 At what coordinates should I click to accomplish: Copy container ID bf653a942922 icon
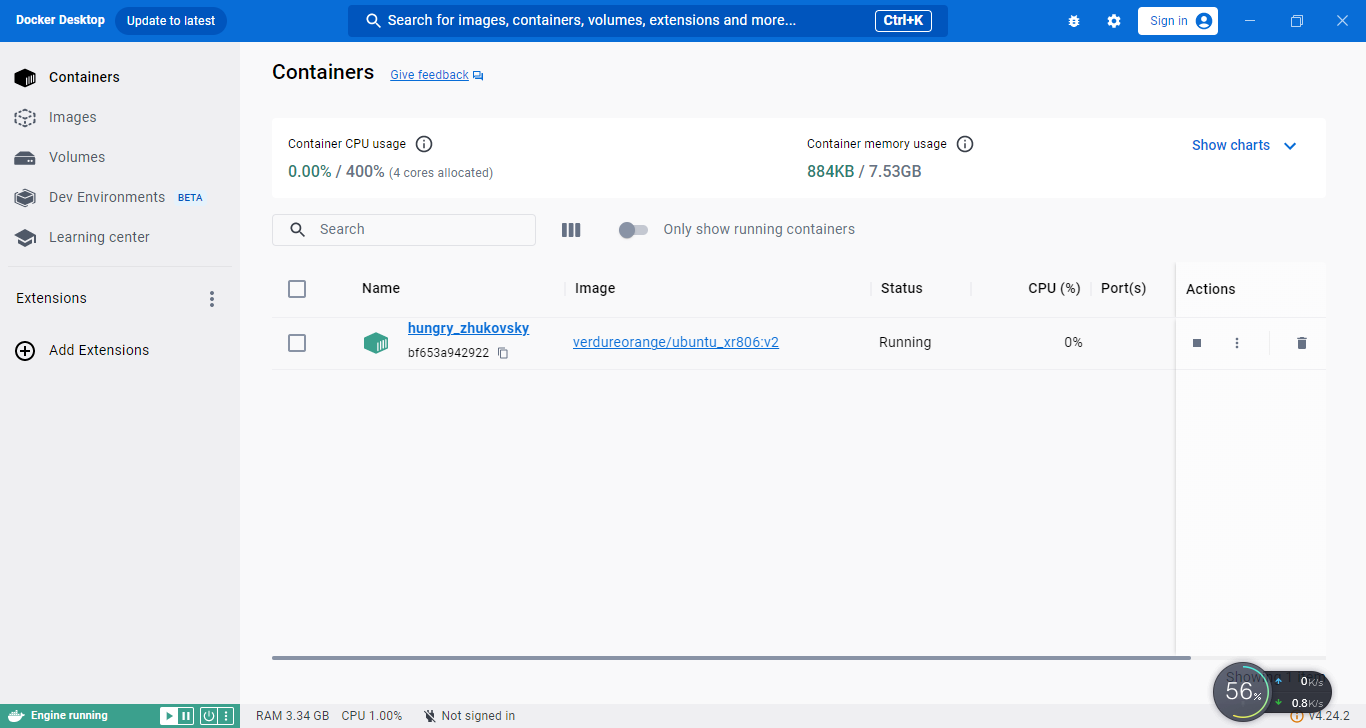tap(503, 353)
